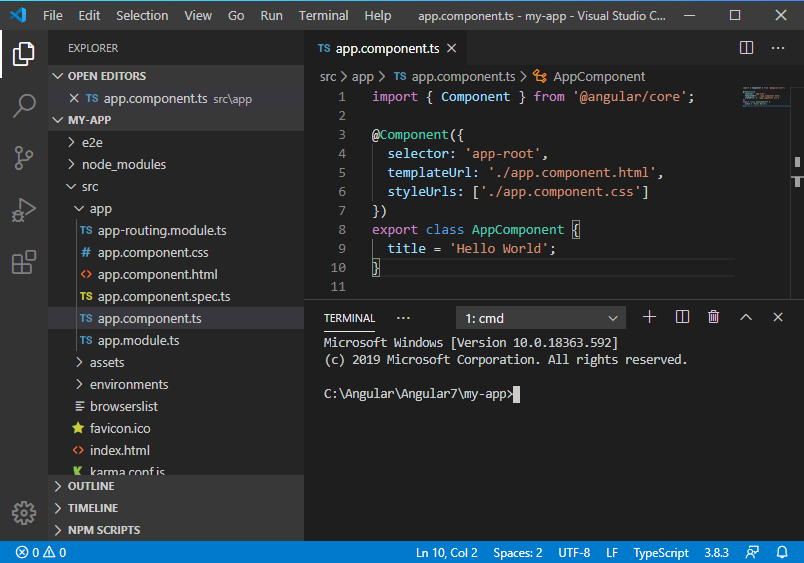The width and height of the screenshot is (804, 563).
Task: Select the TERMINAL panel tab
Action: click(x=349, y=318)
